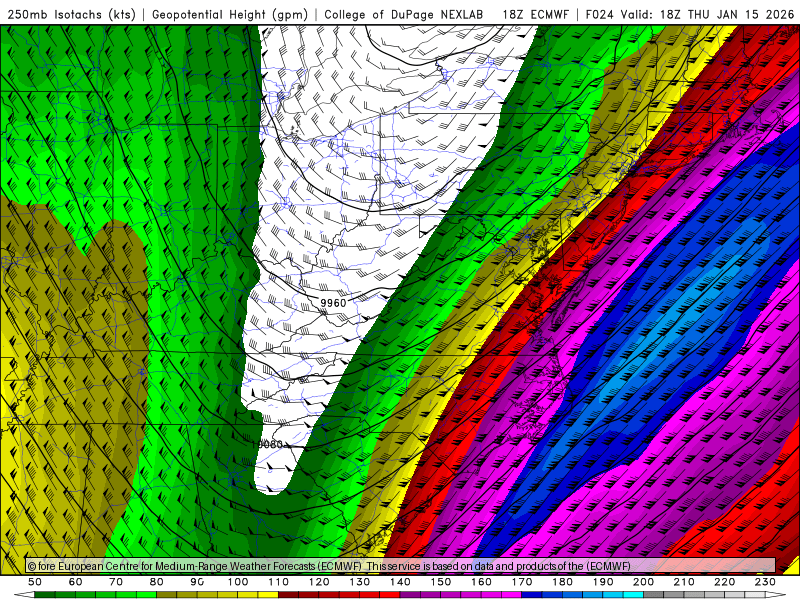800x600 pixels.
Task: Click the 180 kts colorbar label
Action: click(562, 582)
